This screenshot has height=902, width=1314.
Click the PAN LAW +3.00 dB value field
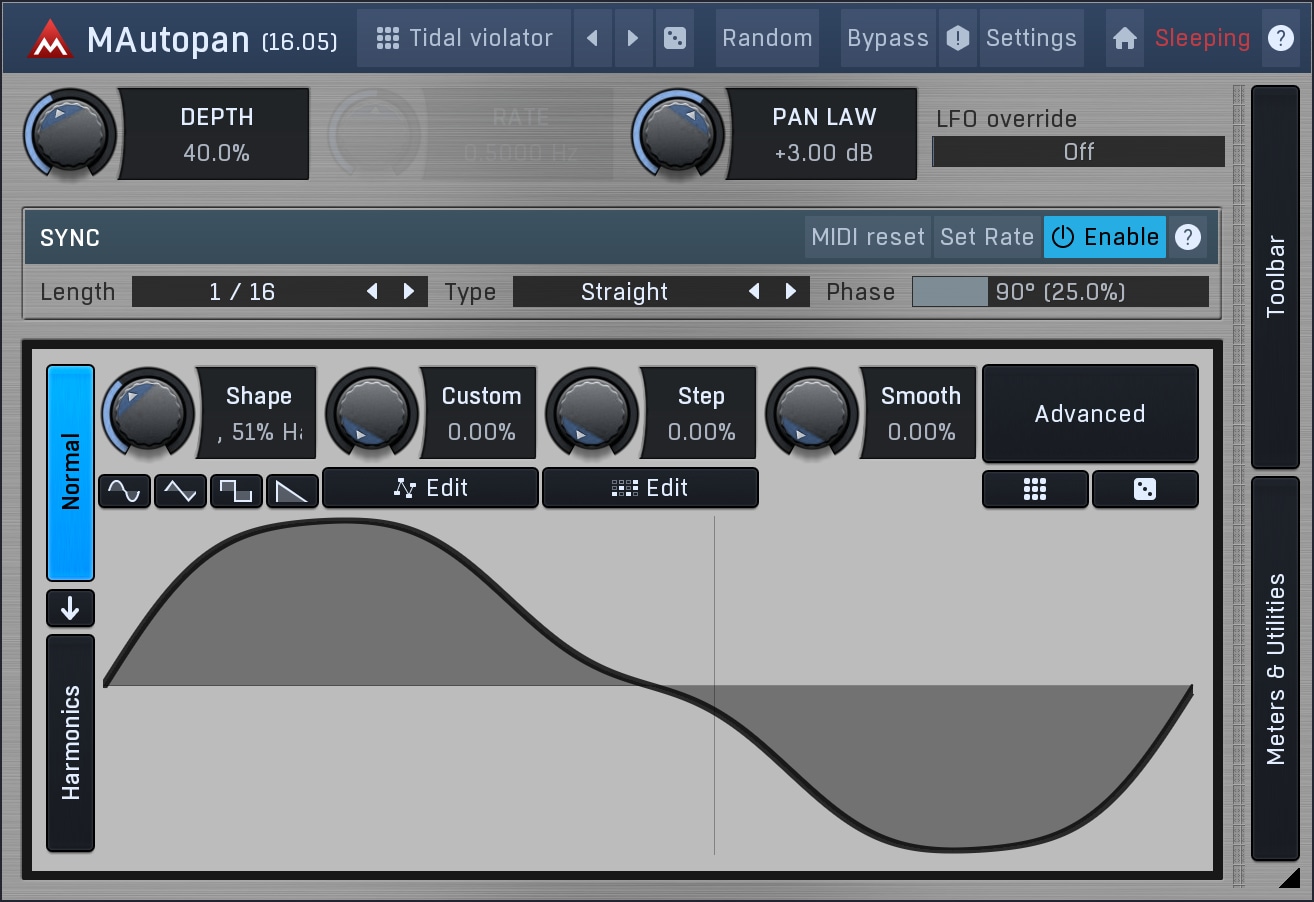(823, 153)
